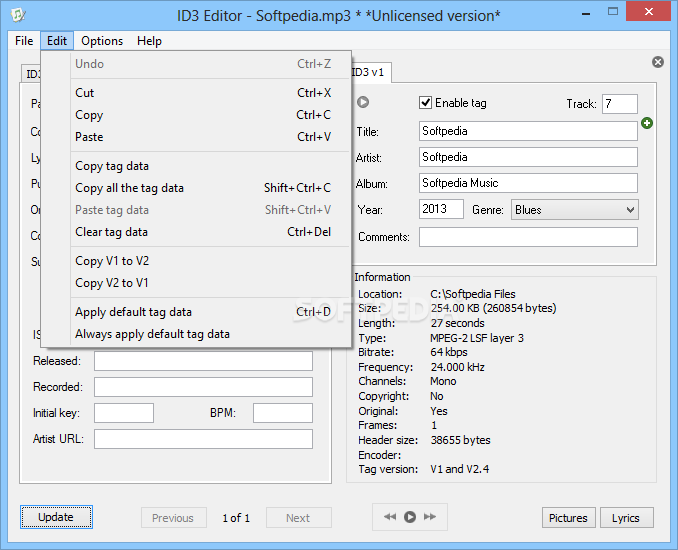The height and width of the screenshot is (550, 678).
Task: Maximize the ID3 Editor window
Action: 613,12
